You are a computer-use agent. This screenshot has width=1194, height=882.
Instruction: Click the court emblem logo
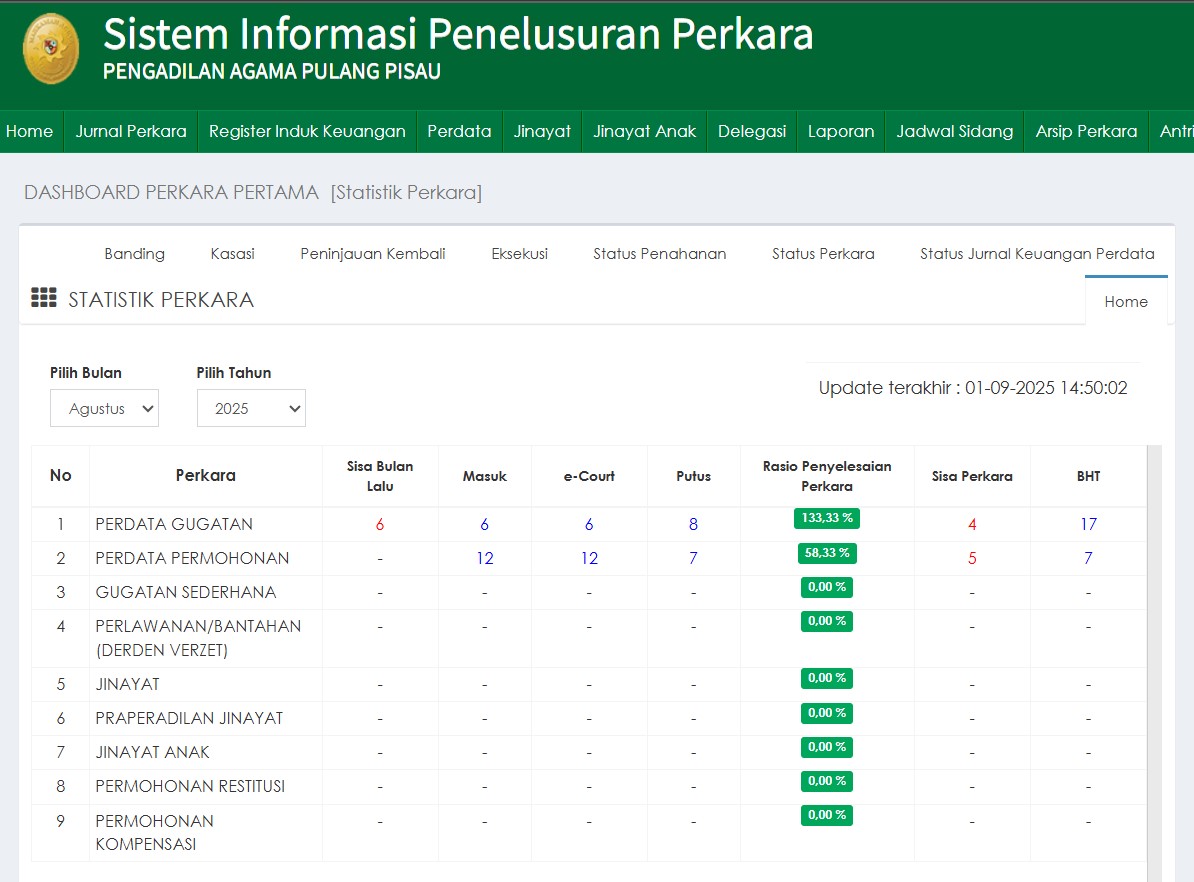click(50, 49)
